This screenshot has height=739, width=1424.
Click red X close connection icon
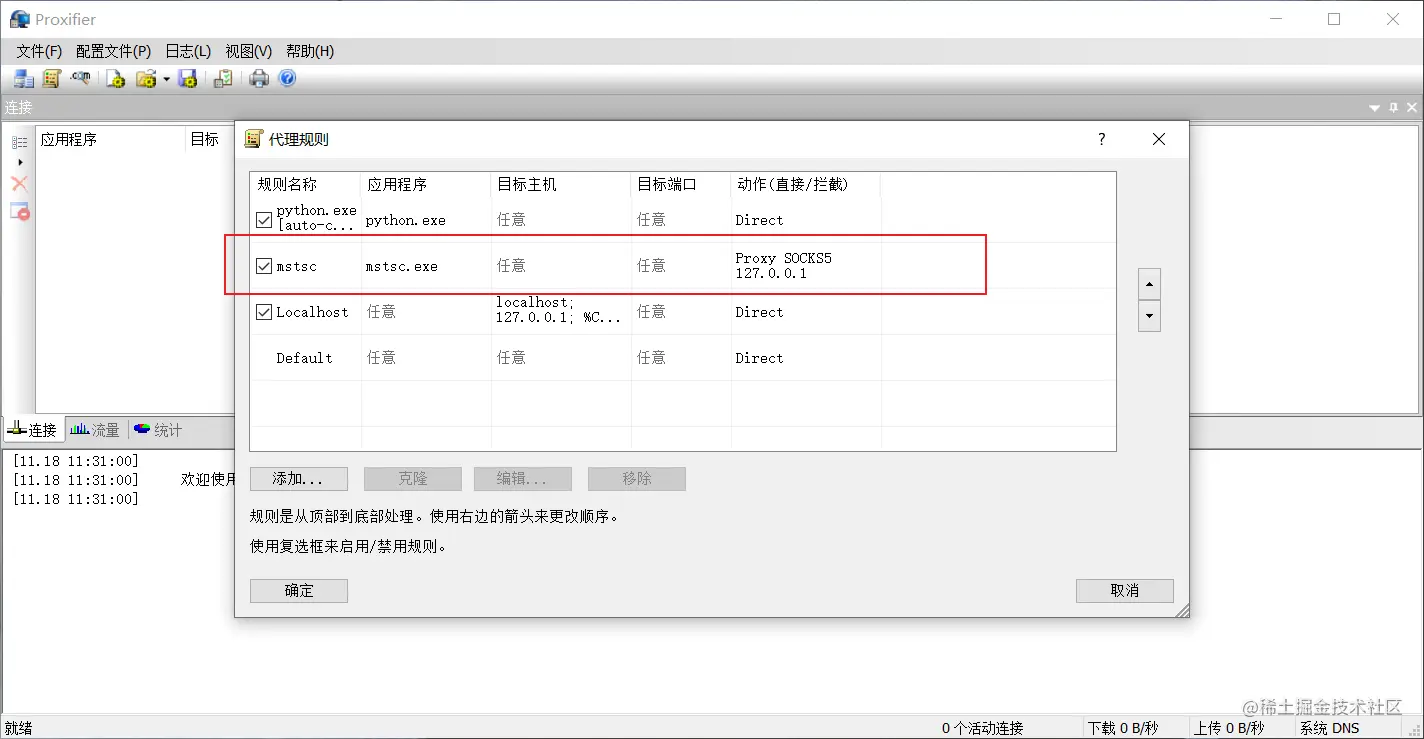(19, 184)
